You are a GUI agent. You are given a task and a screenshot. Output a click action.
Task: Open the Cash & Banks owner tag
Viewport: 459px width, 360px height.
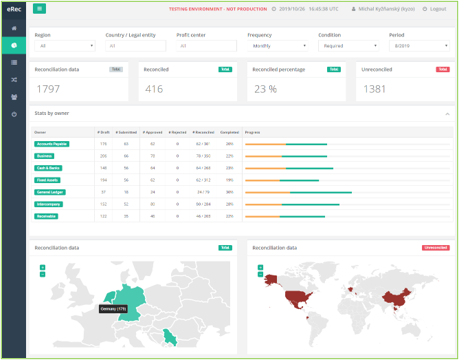pyautogui.click(x=48, y=168)
